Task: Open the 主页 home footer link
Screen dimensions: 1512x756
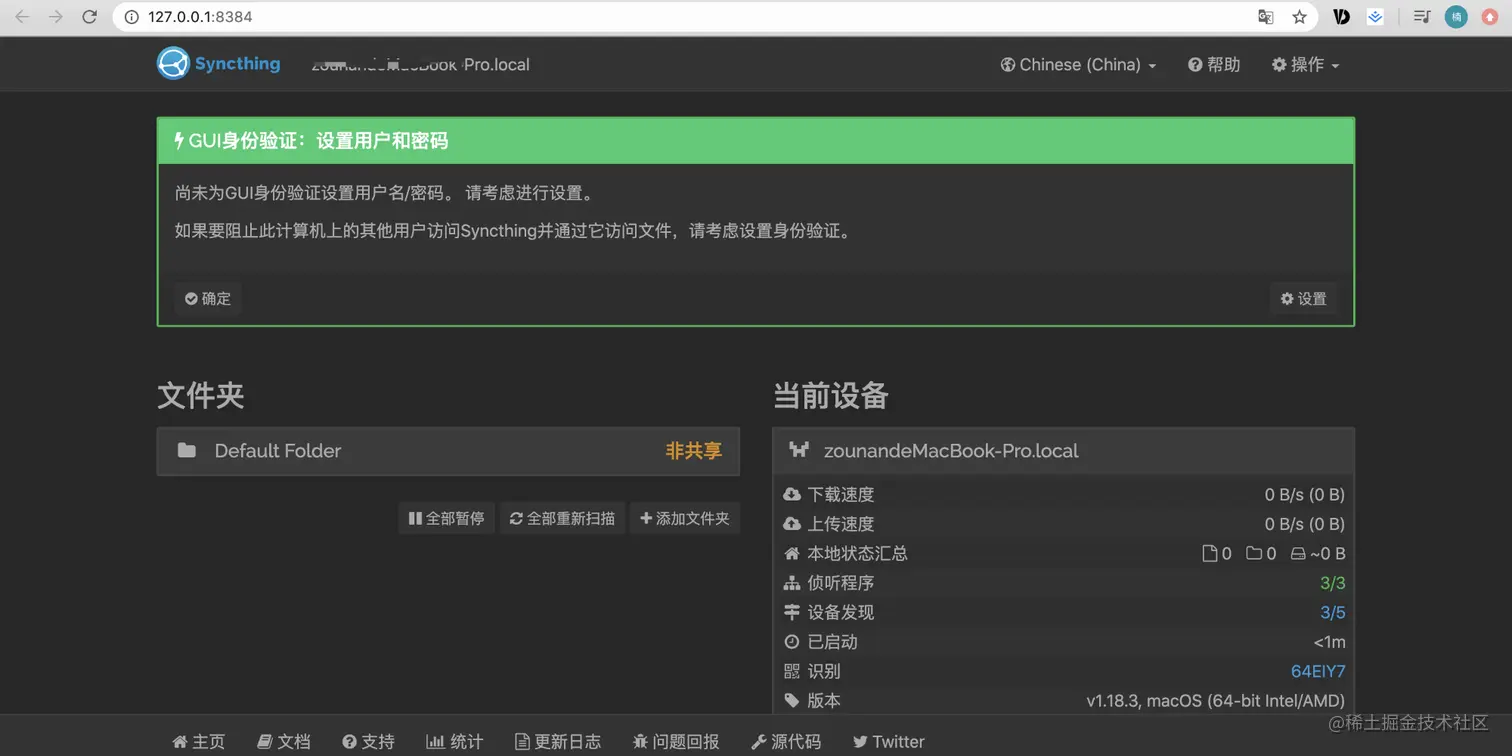Action: 199,741
